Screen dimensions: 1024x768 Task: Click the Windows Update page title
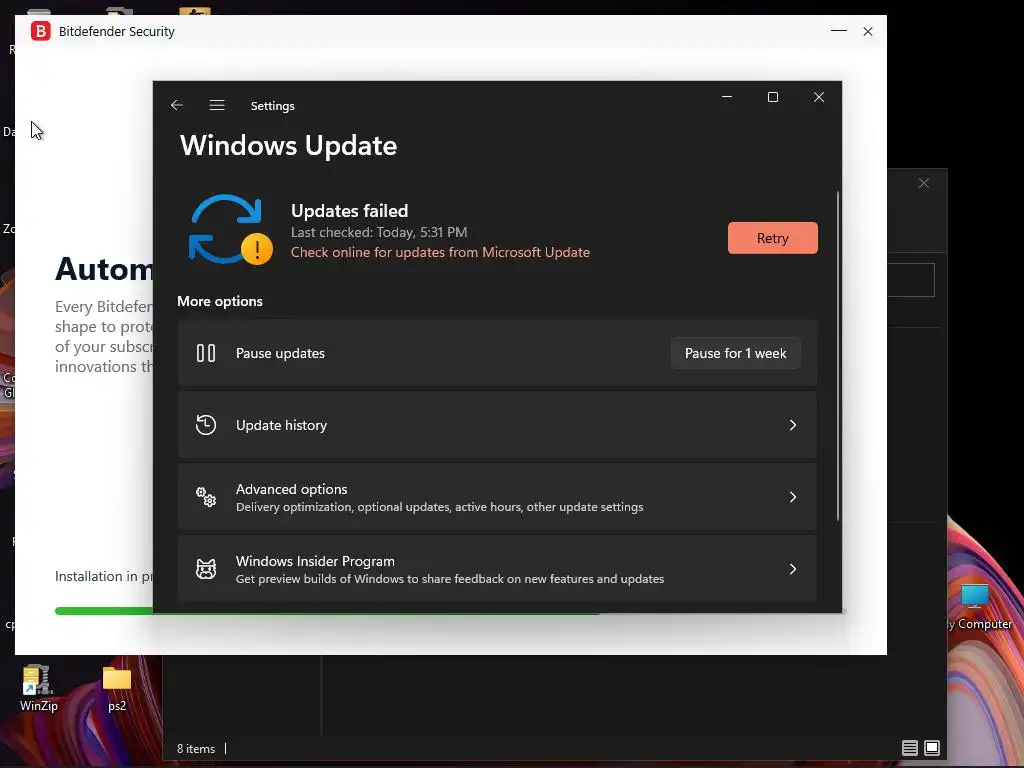pyautogui.click(x=288, y=145)
